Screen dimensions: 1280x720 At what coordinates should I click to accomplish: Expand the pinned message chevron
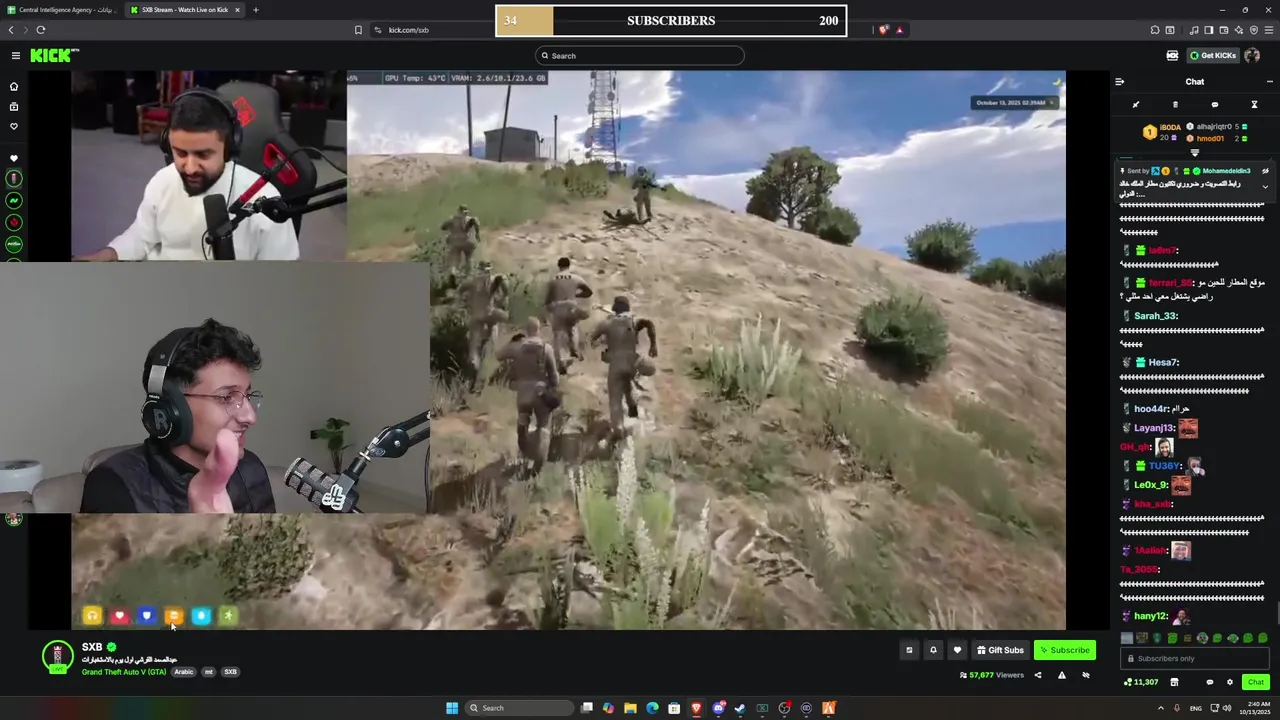tap(1265, 187)
